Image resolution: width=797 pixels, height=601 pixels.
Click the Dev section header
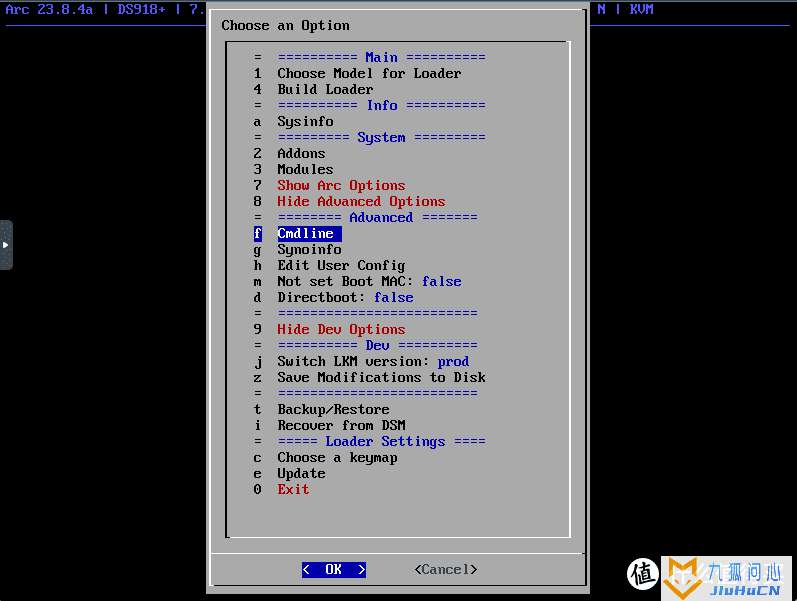click(x=377, y=346)
